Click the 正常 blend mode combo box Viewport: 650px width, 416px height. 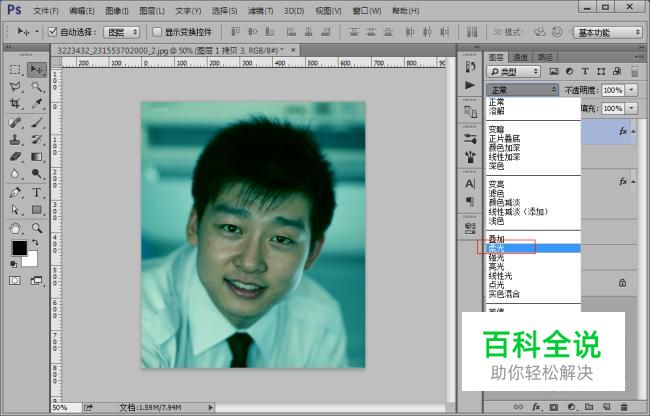(x=522, y=89)
